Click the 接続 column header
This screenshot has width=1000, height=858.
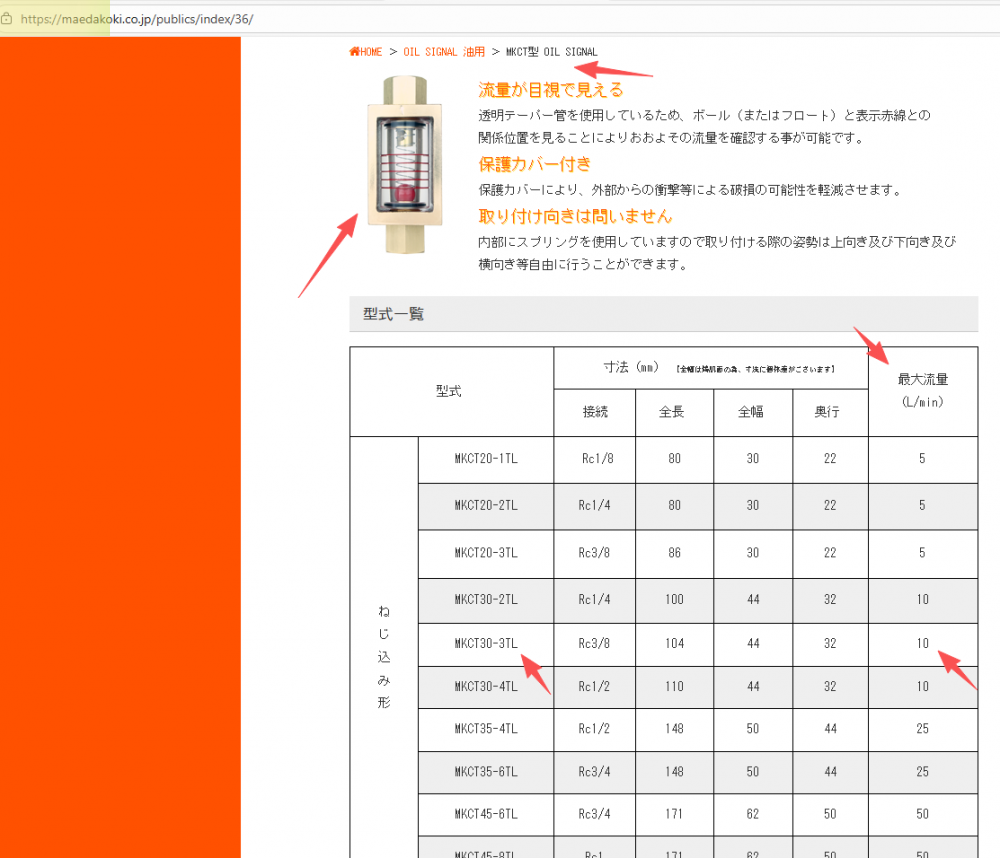tap(594, 412)
